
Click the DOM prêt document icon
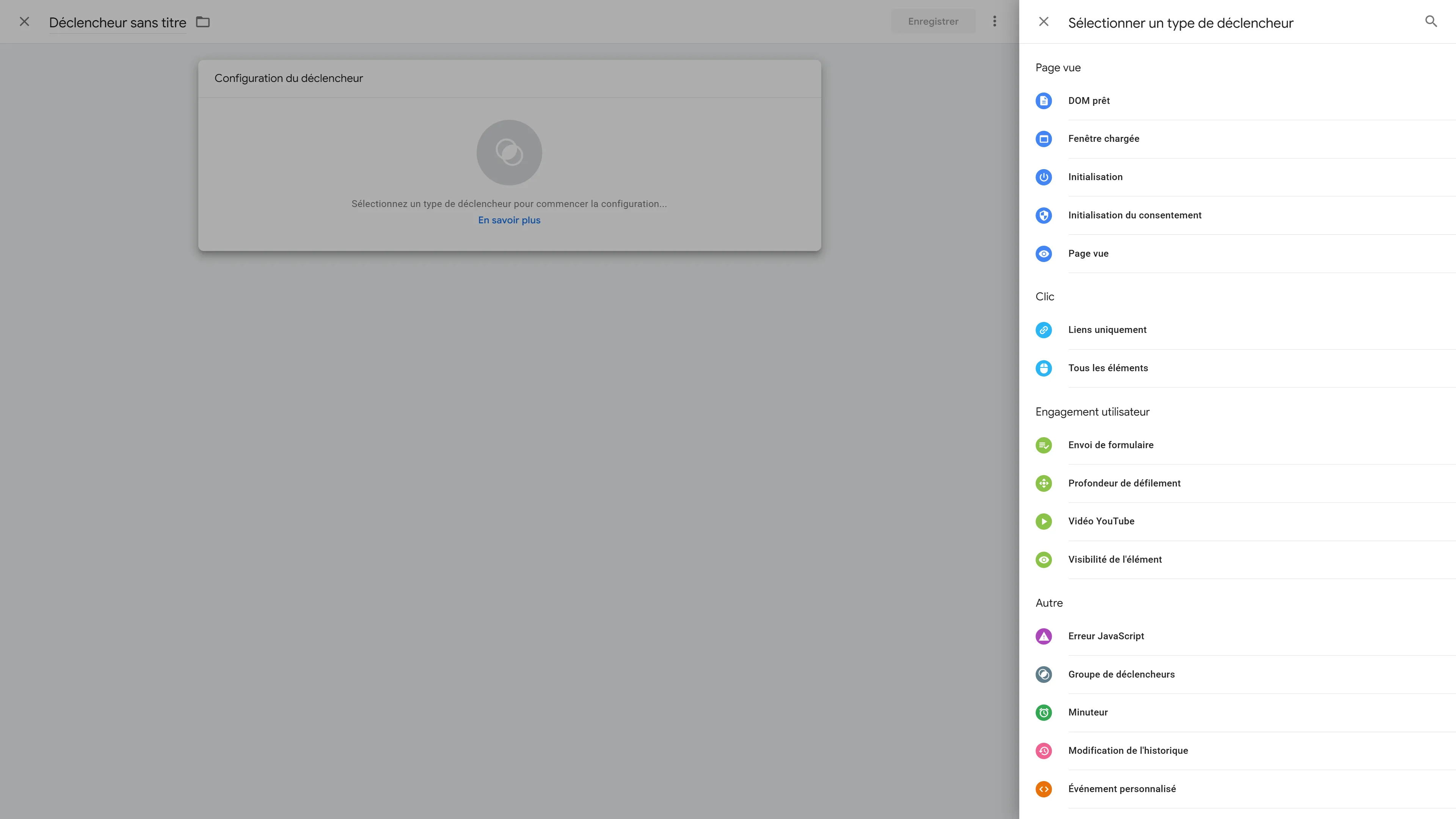coord(1043,100)
